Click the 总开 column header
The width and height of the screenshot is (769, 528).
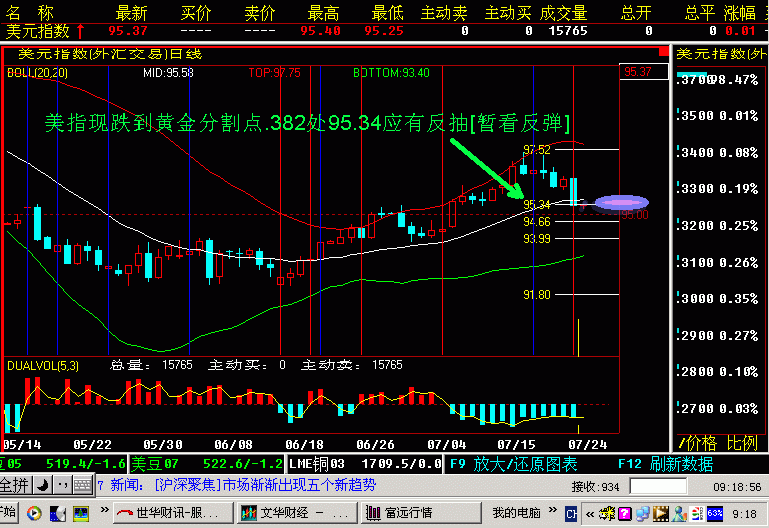636,13
